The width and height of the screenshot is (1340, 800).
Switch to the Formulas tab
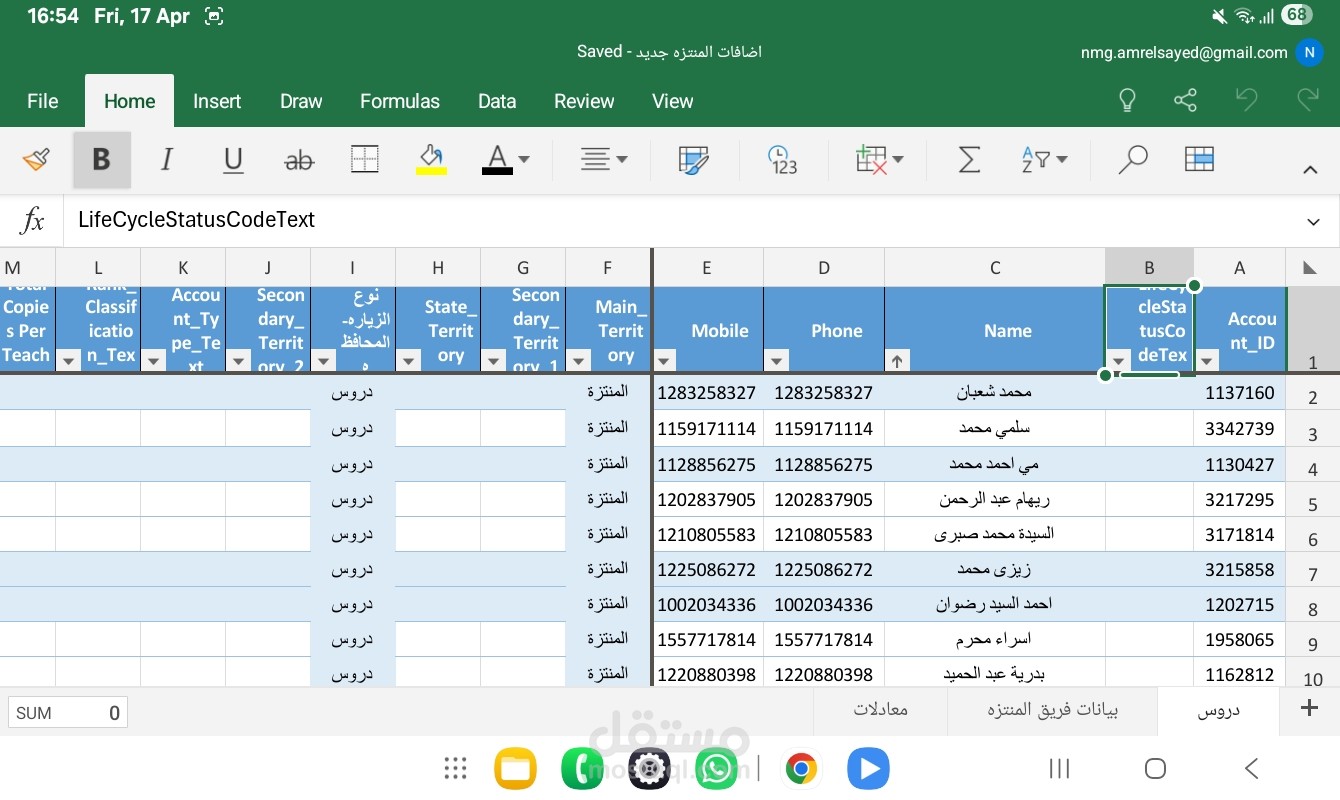pos(400,101)
